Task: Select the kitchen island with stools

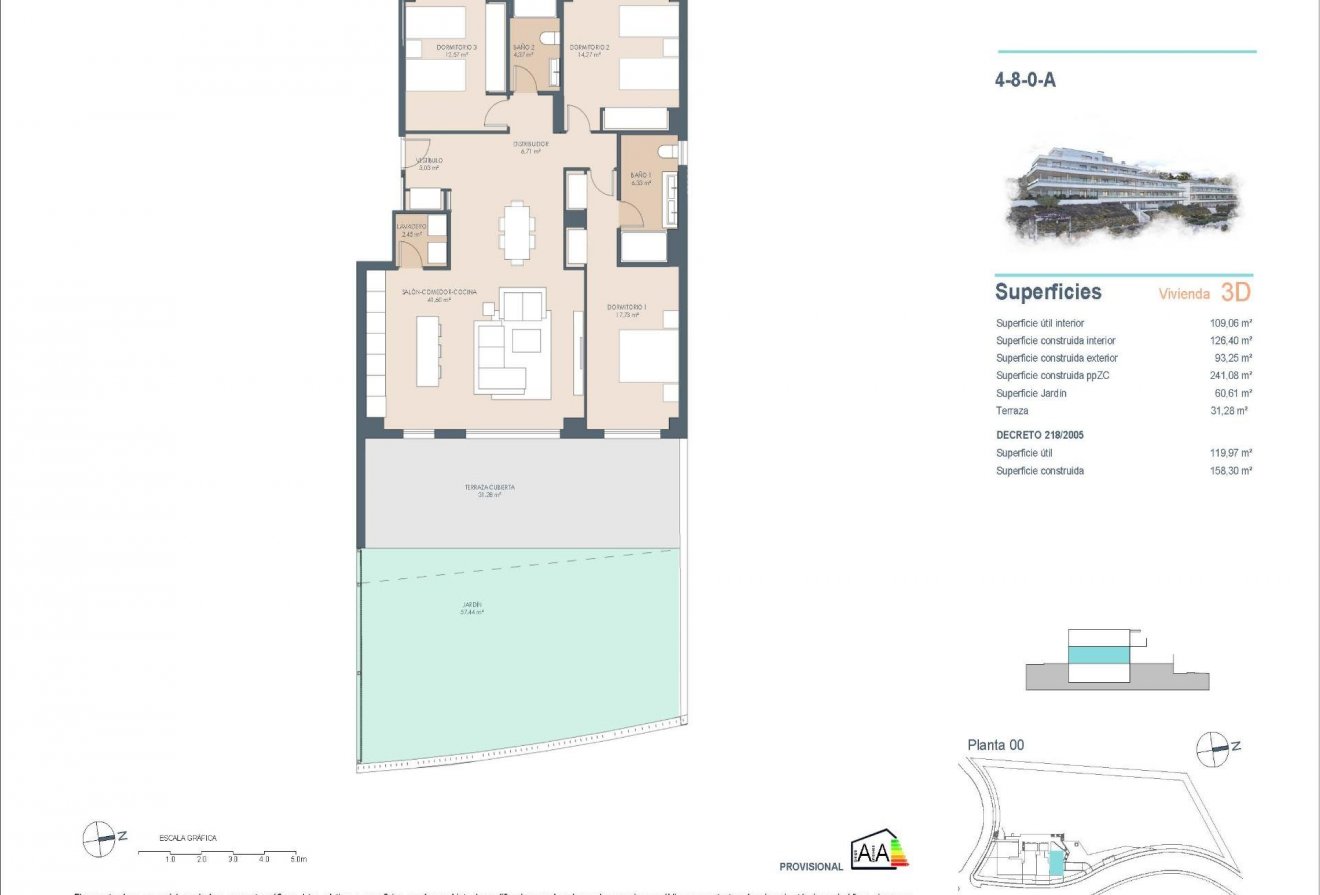Action: tap(428, 350)
